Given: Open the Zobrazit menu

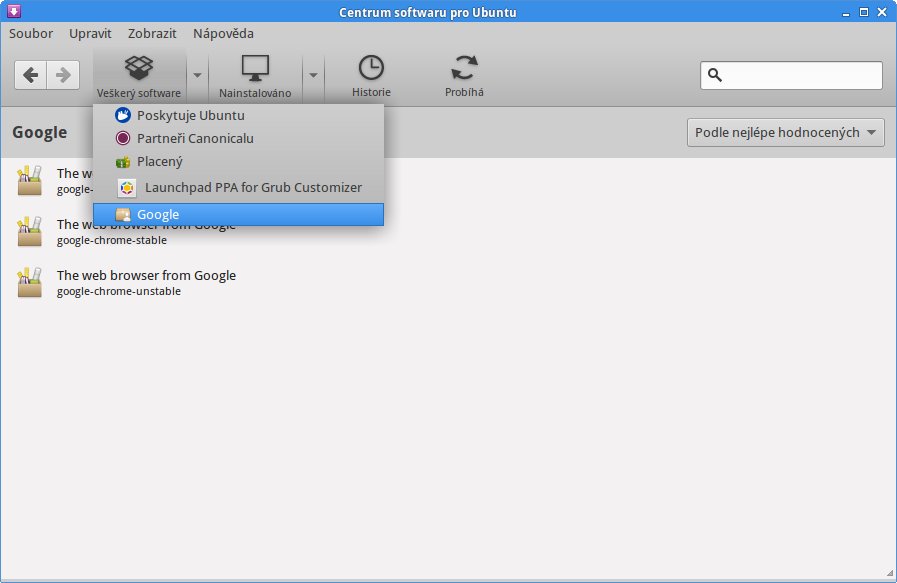Looking at the screenshot, I should (152, 33).
